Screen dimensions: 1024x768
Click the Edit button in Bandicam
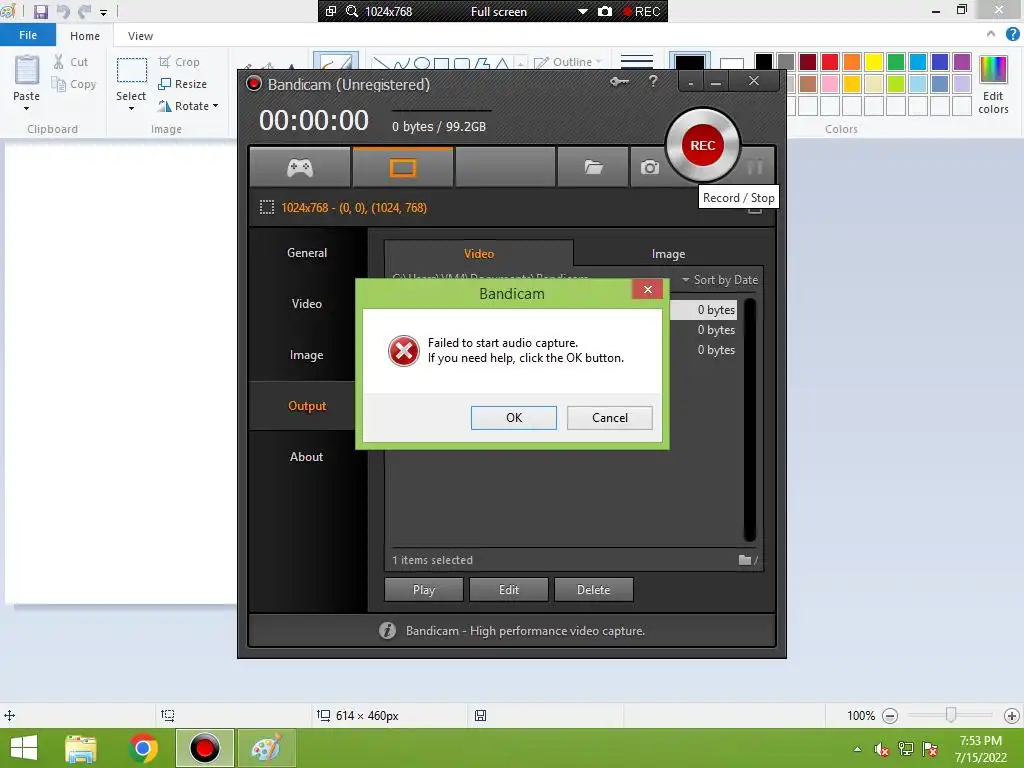point(509,590)
